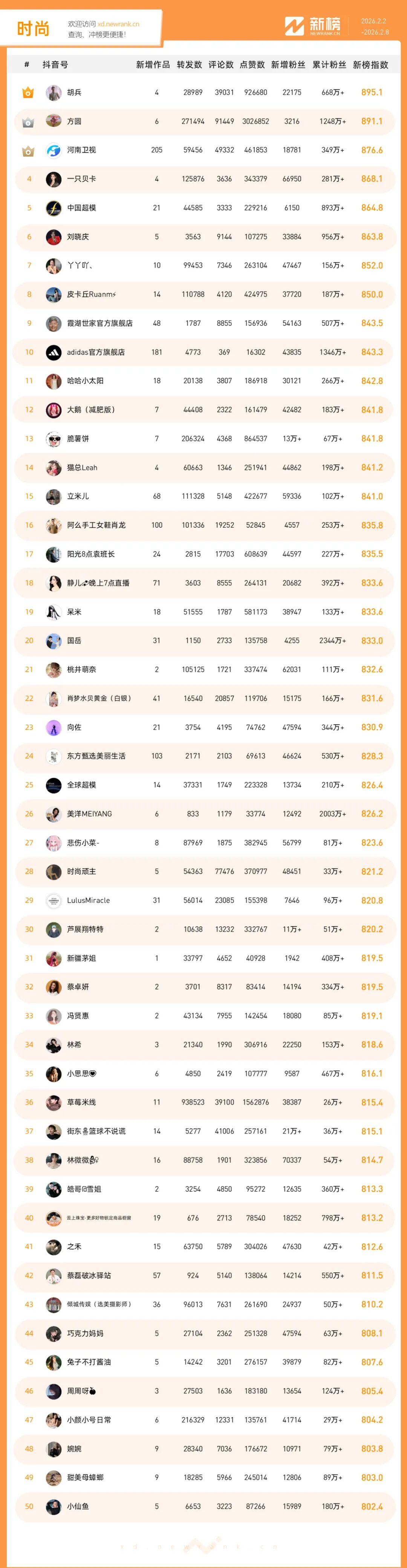
Task: Click the 点赞数 column header
Action: point(252,65)
